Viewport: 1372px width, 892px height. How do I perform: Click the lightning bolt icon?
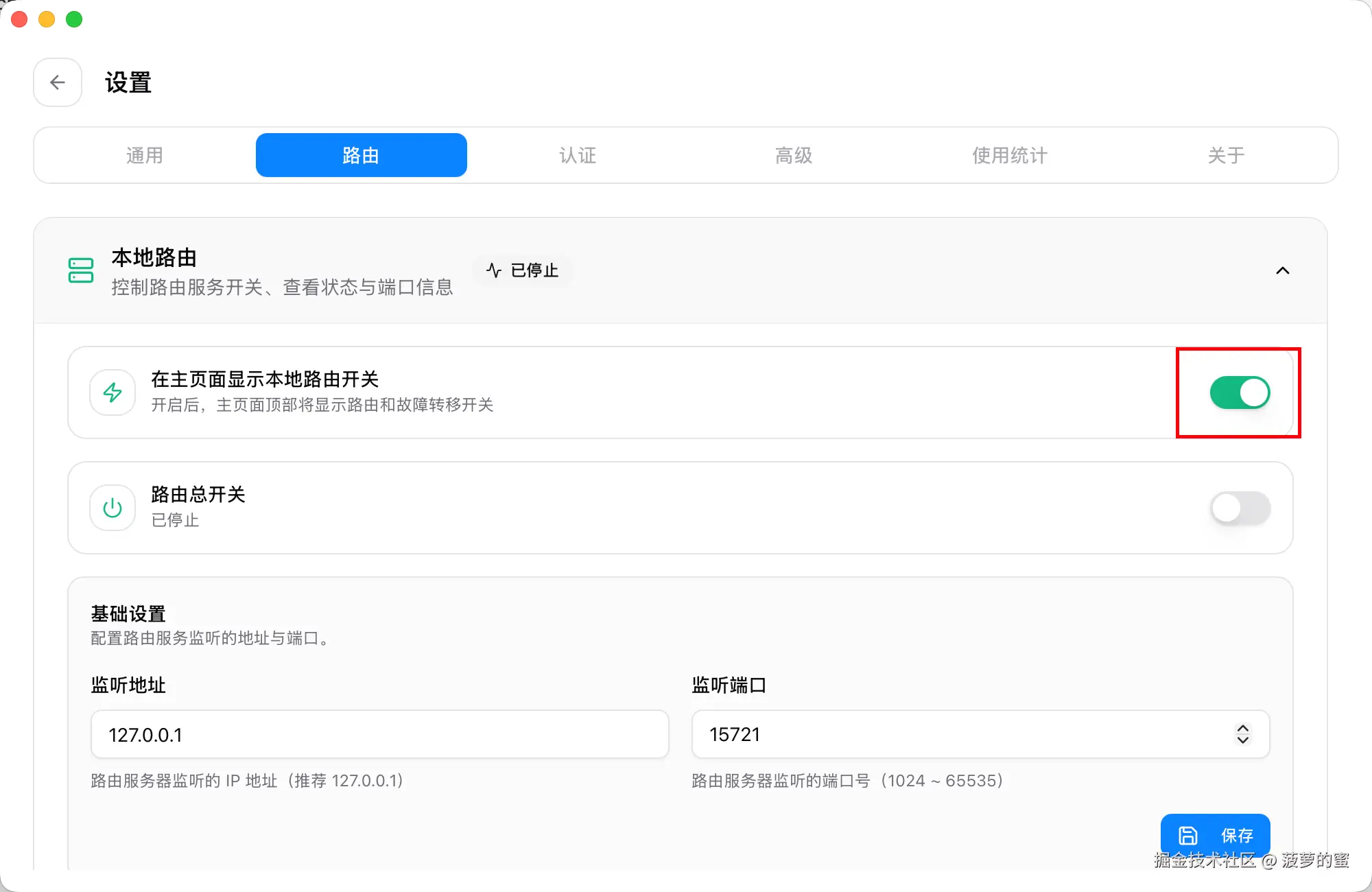[113, 392]
